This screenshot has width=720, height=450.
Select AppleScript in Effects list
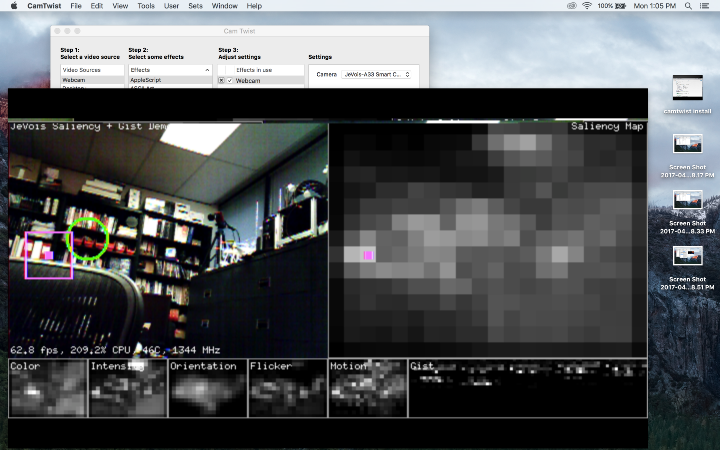click(170, 80)
